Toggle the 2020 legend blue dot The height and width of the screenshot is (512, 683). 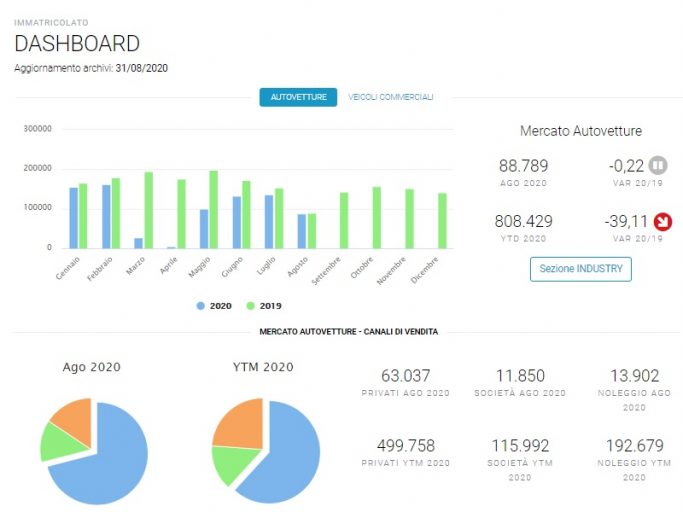point(200,306)
